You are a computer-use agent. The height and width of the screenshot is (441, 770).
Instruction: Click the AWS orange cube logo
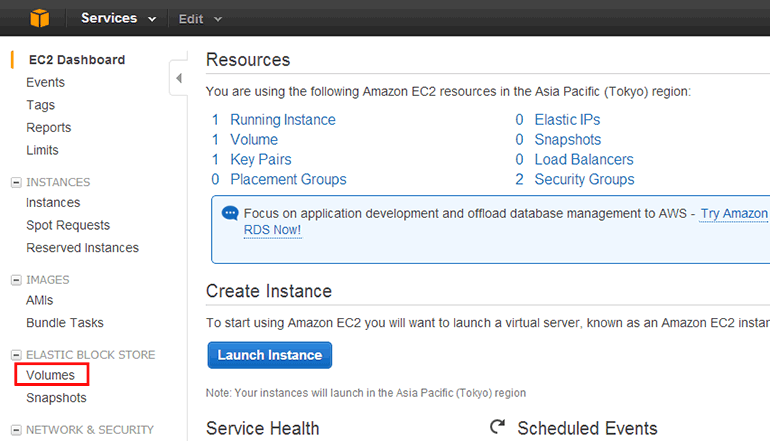39,18
